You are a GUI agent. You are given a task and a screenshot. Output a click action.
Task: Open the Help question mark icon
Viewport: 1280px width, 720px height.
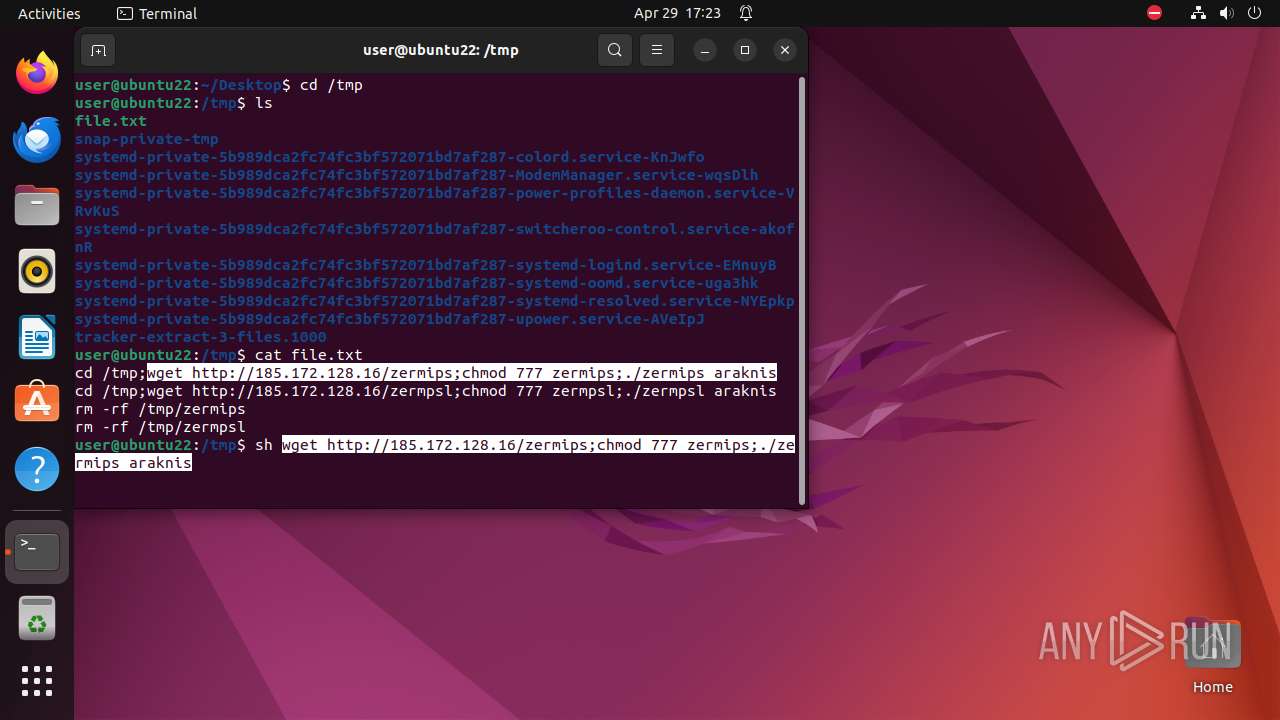[37, 468]
